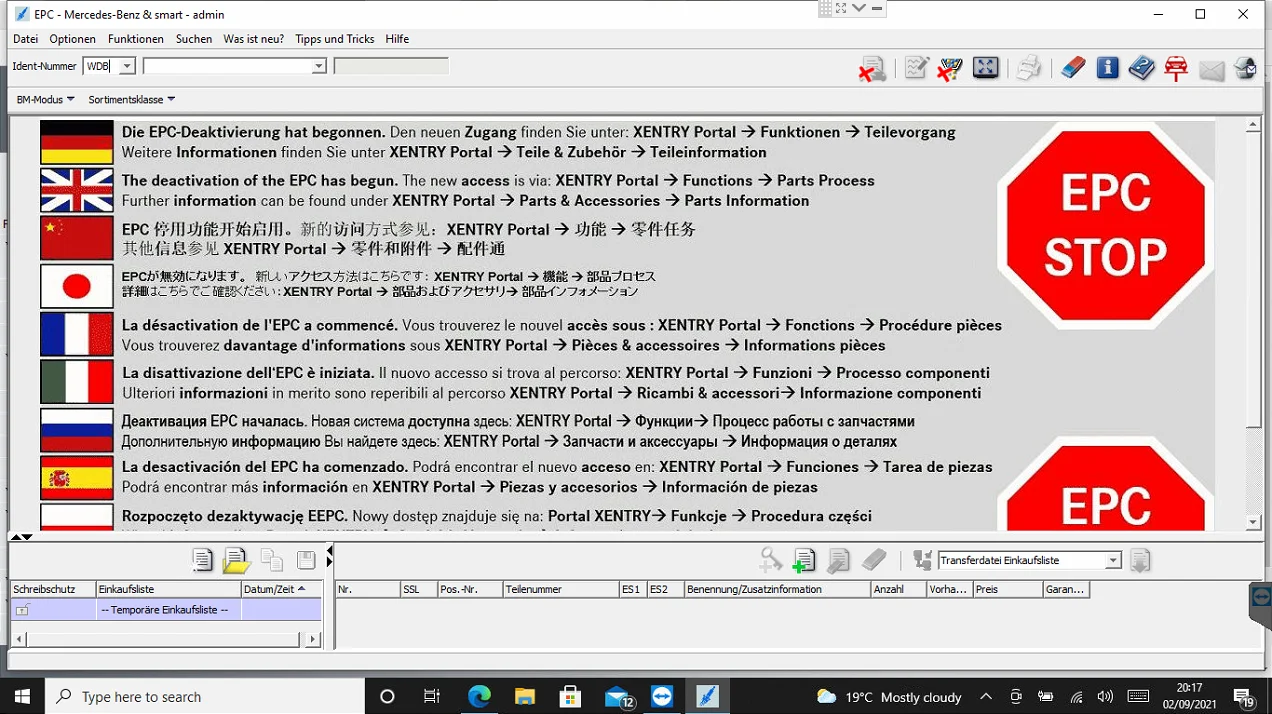Open the Suchen menu
This screenshot has width=1272, height=714.
tap(194, 39)
